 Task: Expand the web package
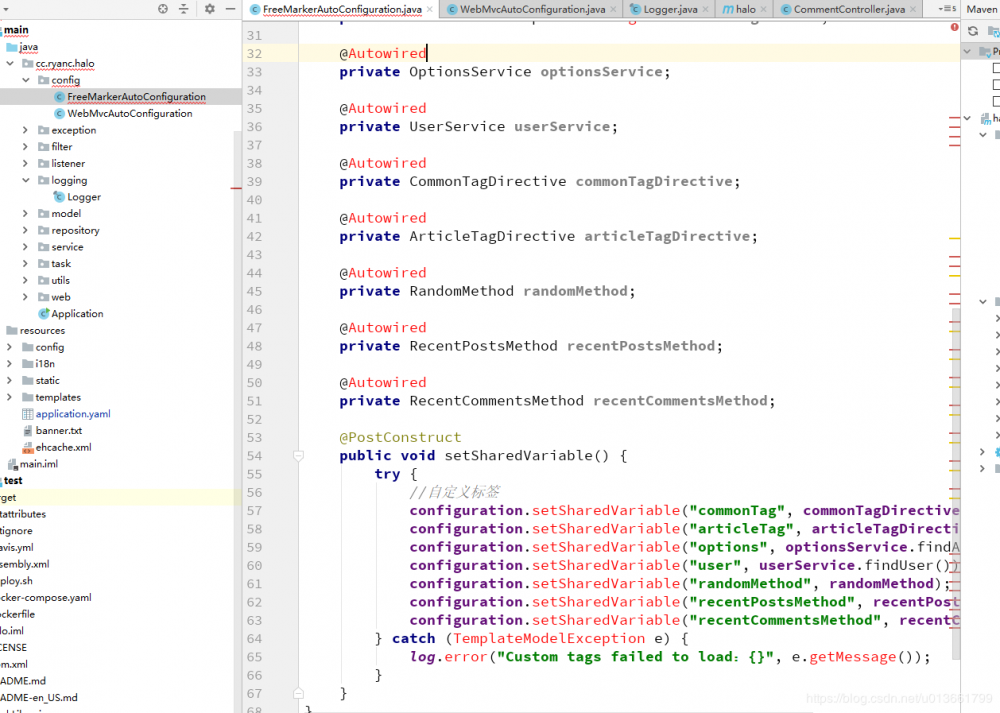point(26,297)
